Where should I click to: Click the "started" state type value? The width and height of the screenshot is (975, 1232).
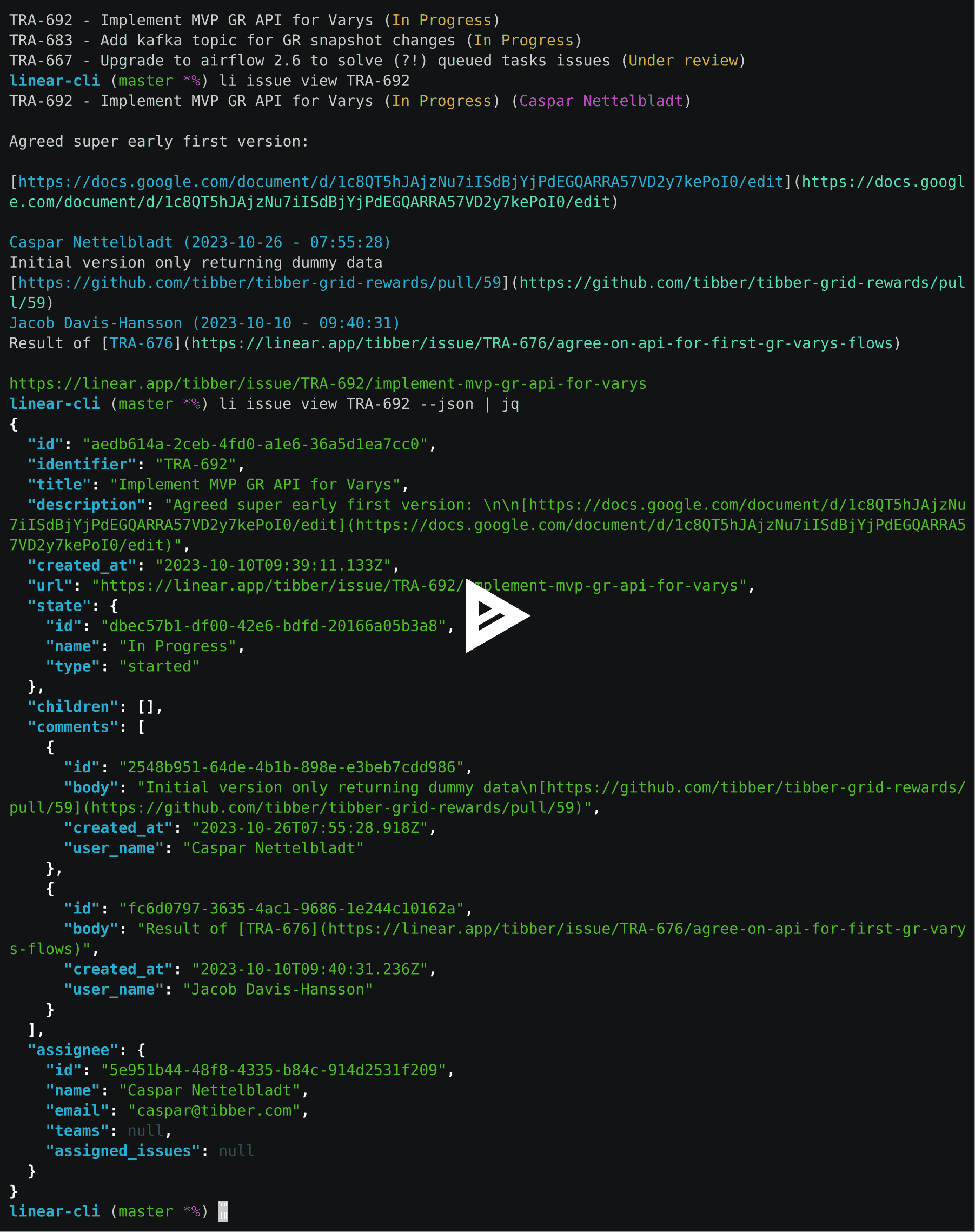point(160,666)
